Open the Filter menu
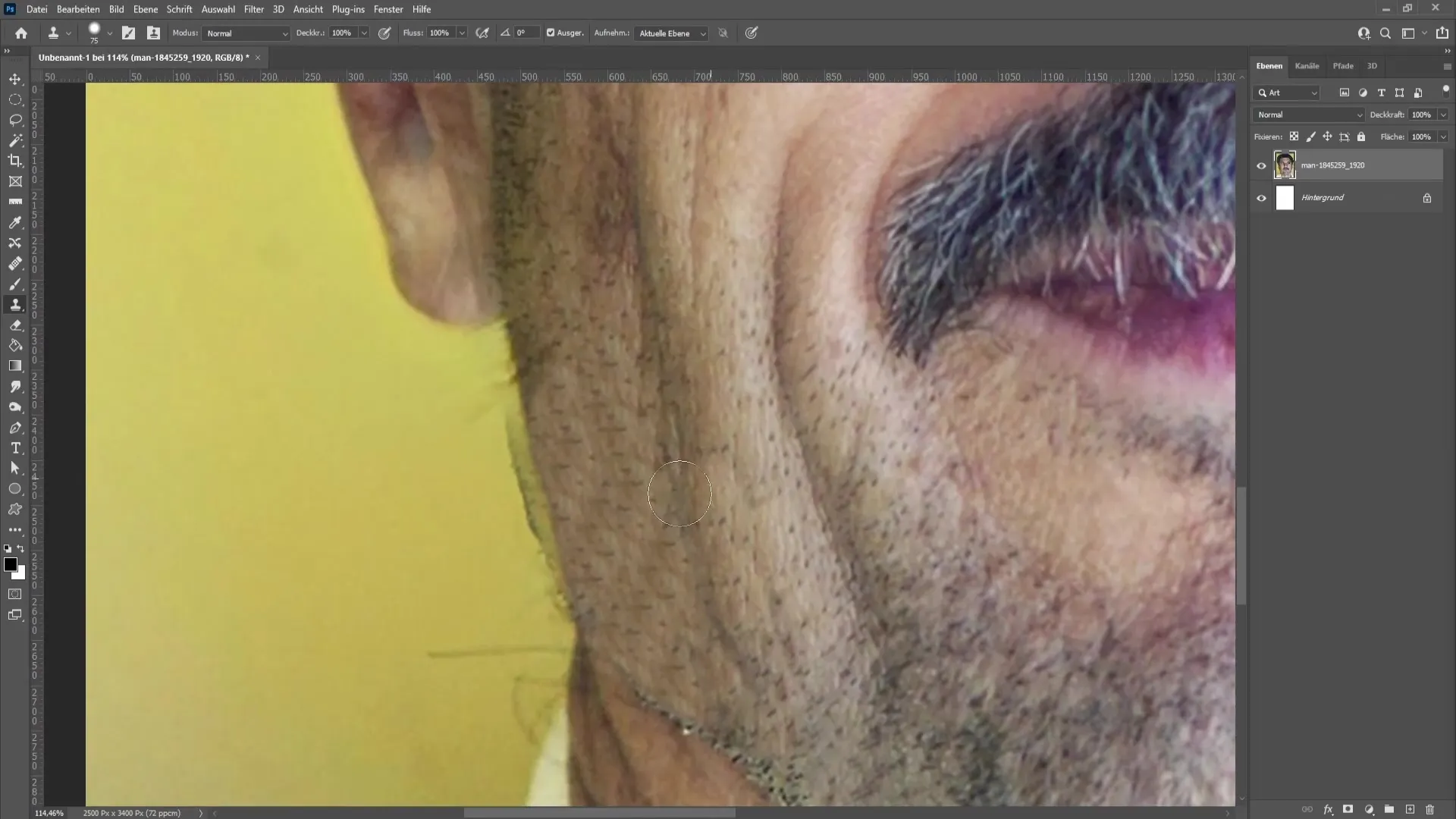Screen dimensions: 1456x819 pos(254,9)
